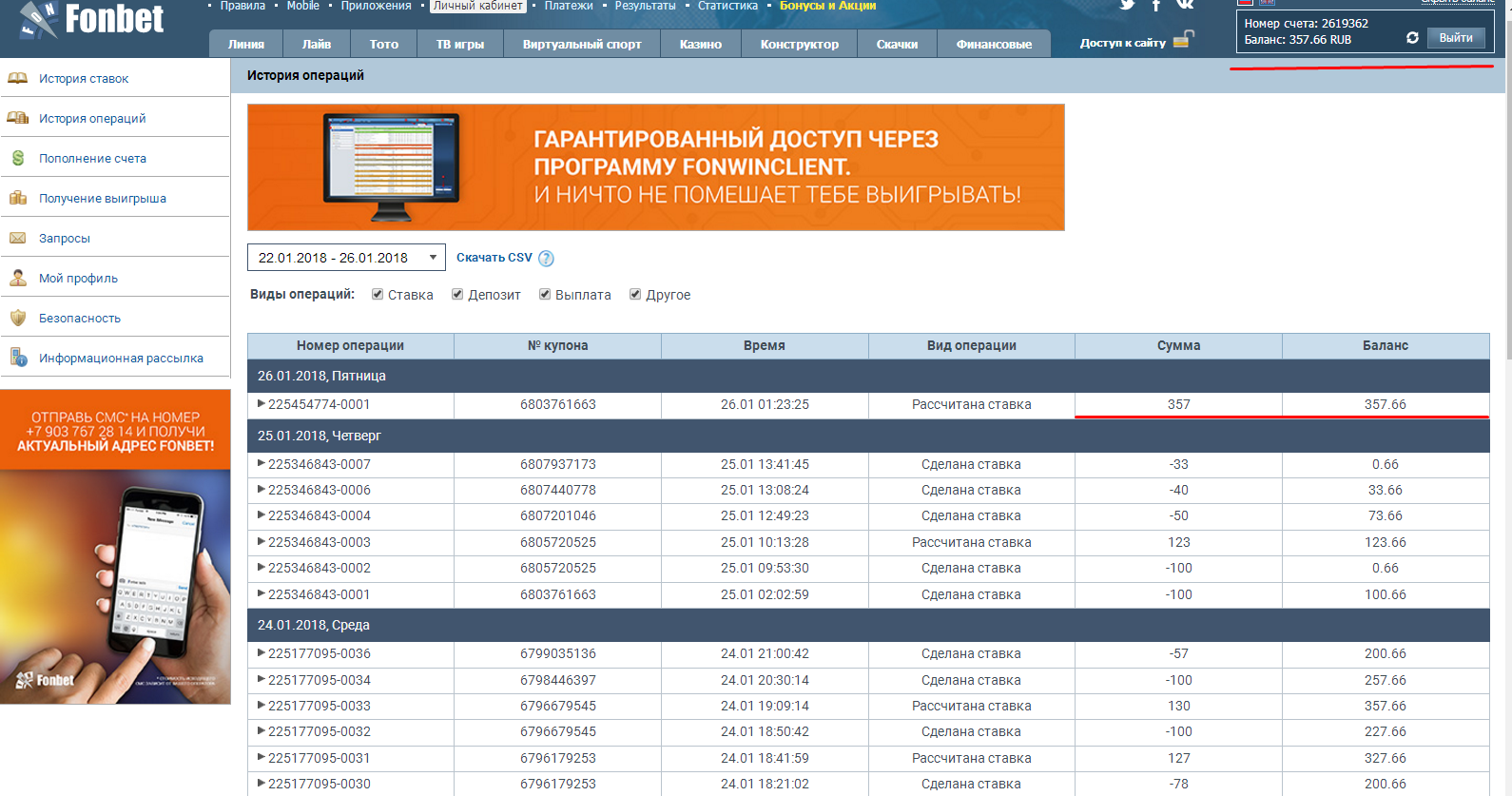Click the CSV help question mark icon
Image resolution: width=1512 pixels, height=796 pixels.
point(546,259)
